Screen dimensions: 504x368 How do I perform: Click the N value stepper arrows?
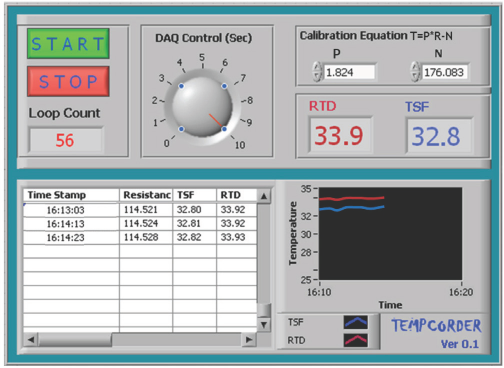click(x=415, y=72)
